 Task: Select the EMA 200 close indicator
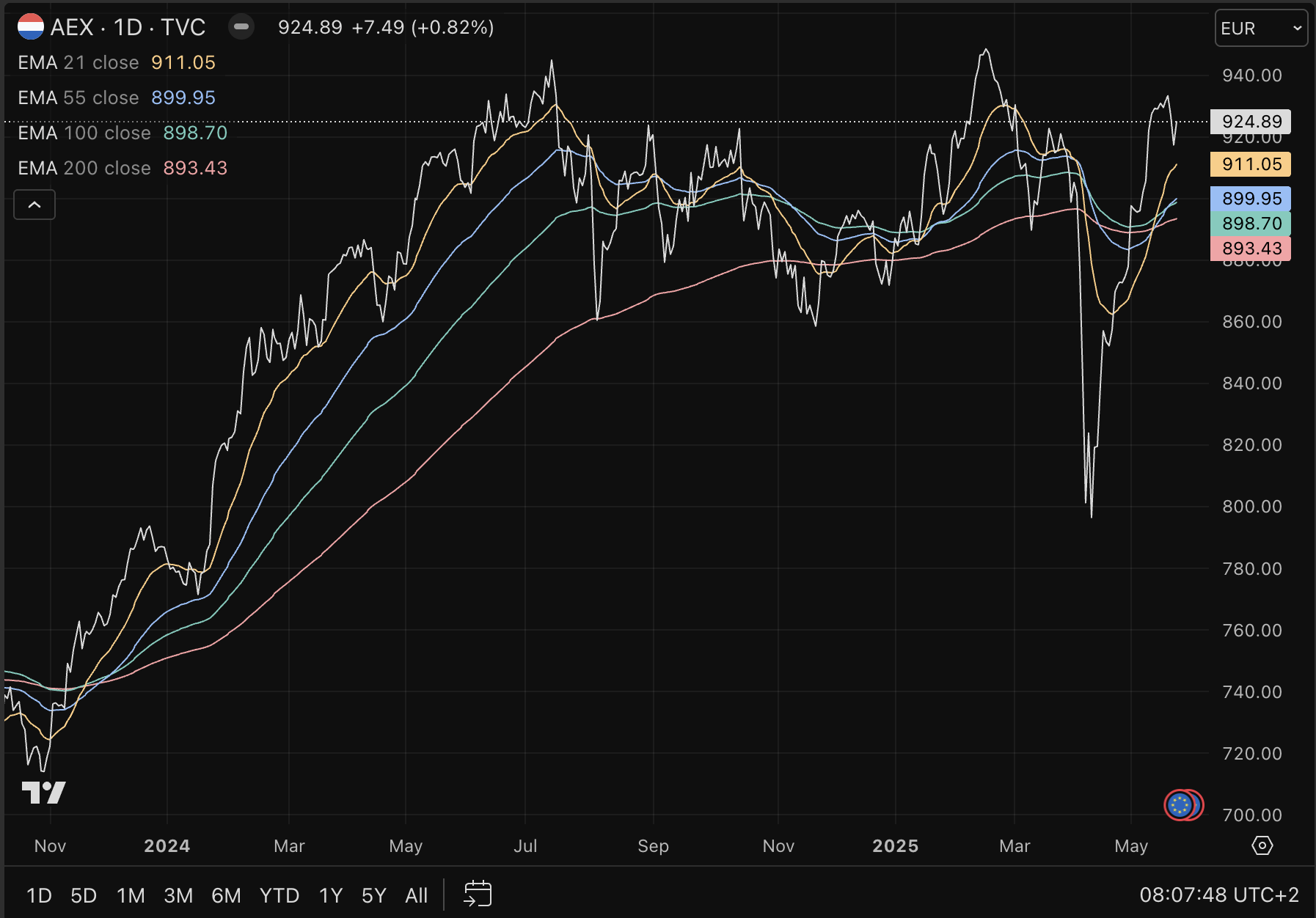coord(84,168)
